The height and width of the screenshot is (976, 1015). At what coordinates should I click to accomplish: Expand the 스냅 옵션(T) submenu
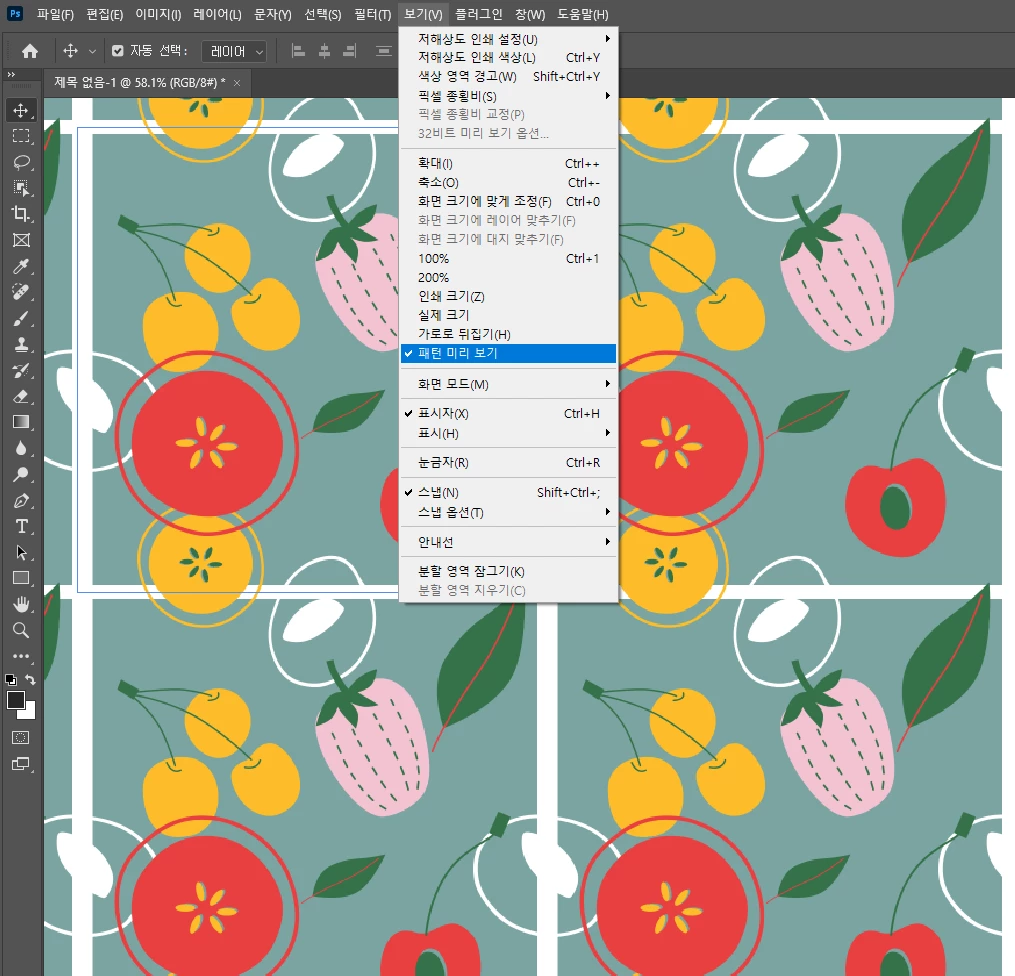[508, 512]
